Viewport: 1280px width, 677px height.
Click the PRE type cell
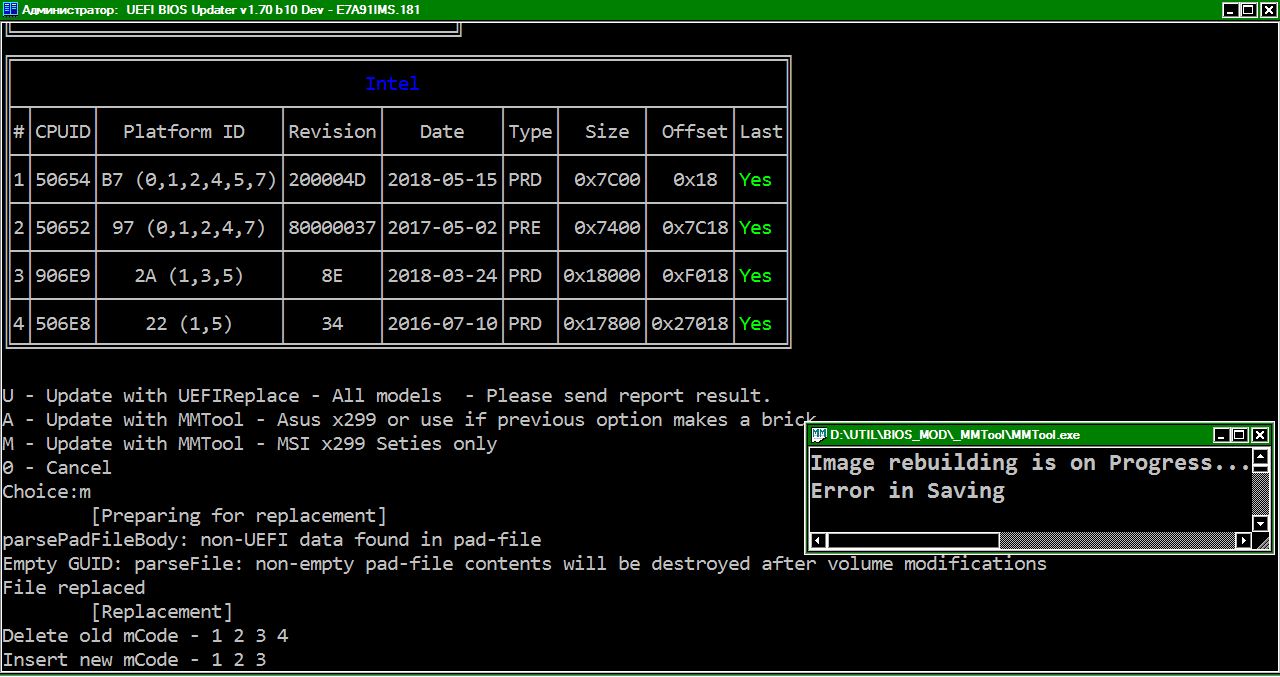point(525,228)
